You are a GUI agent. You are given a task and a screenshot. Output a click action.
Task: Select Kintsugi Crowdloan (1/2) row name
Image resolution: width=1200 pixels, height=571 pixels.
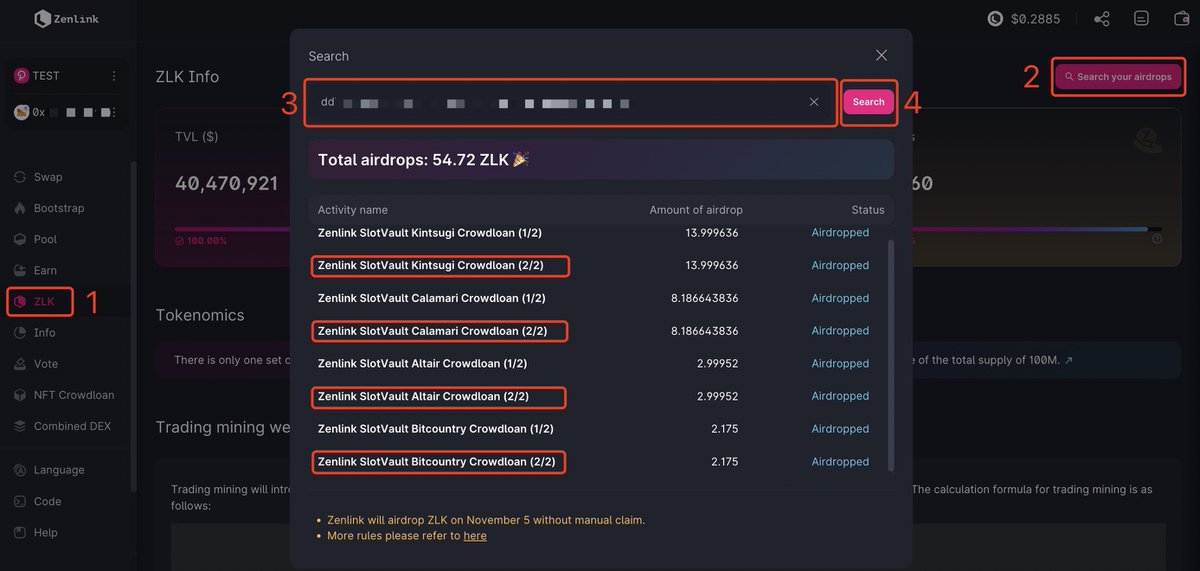click(430, 233)
